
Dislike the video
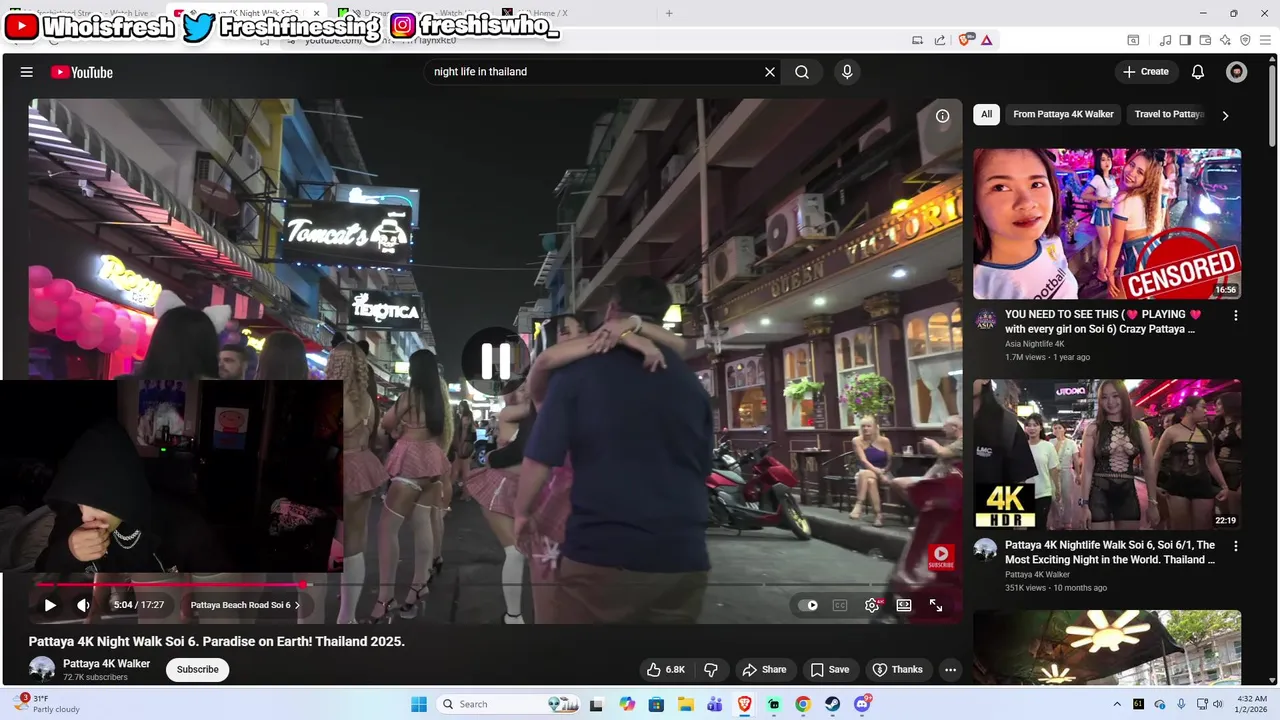(x=711, y=669)
